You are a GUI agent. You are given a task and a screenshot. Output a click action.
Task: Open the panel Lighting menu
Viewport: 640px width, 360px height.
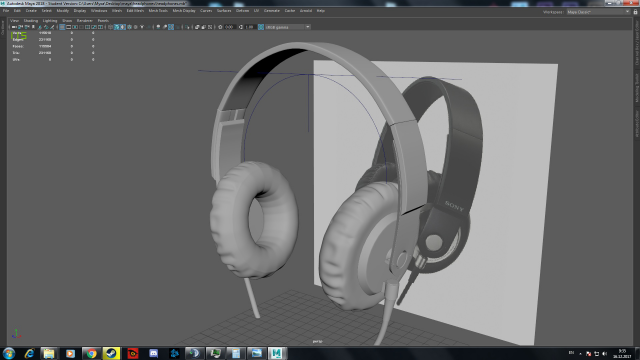click(x=50, y=20)
